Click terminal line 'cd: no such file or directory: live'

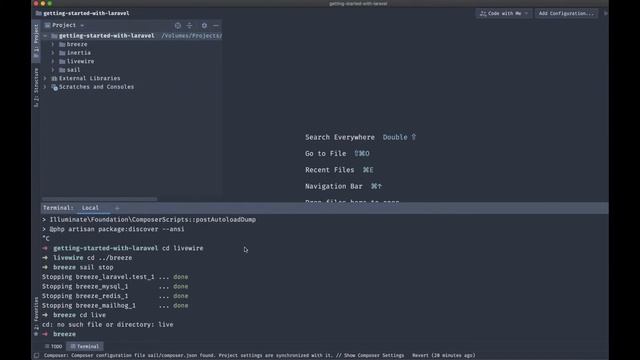107,324
